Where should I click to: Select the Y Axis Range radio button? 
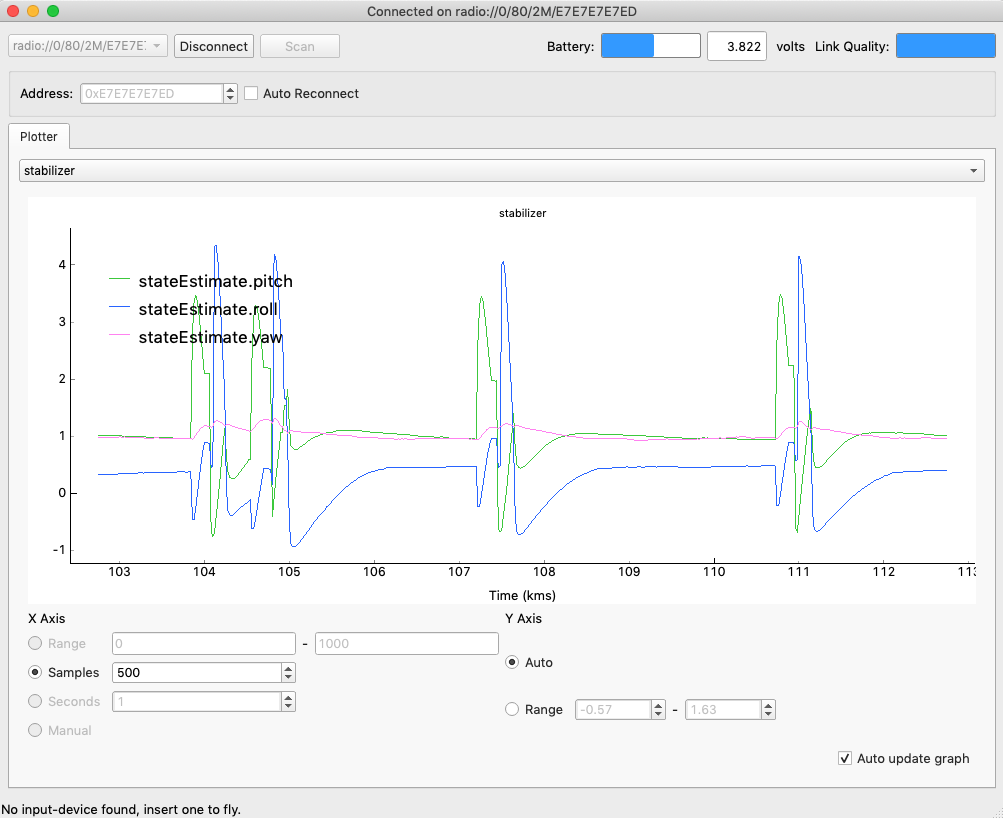pyautogui.click(x=513, y=710)
